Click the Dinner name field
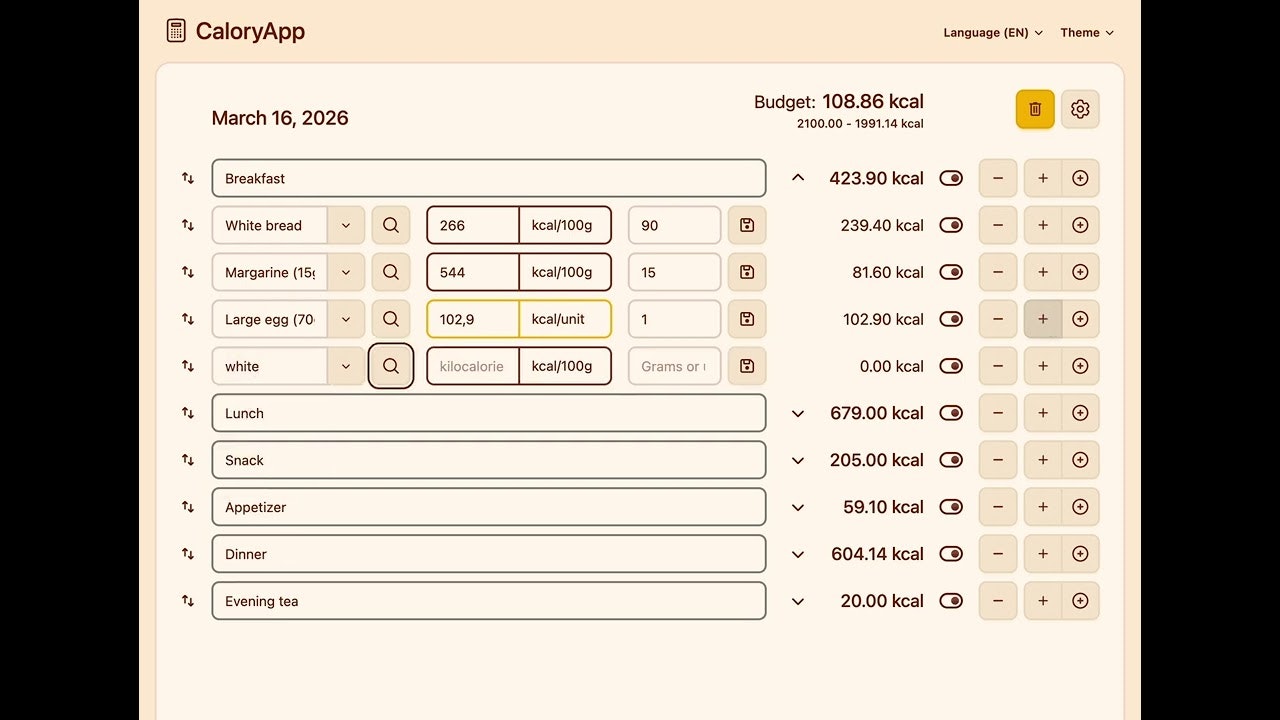Viewport: 1280px width, 720px height. tap(489, 554)
